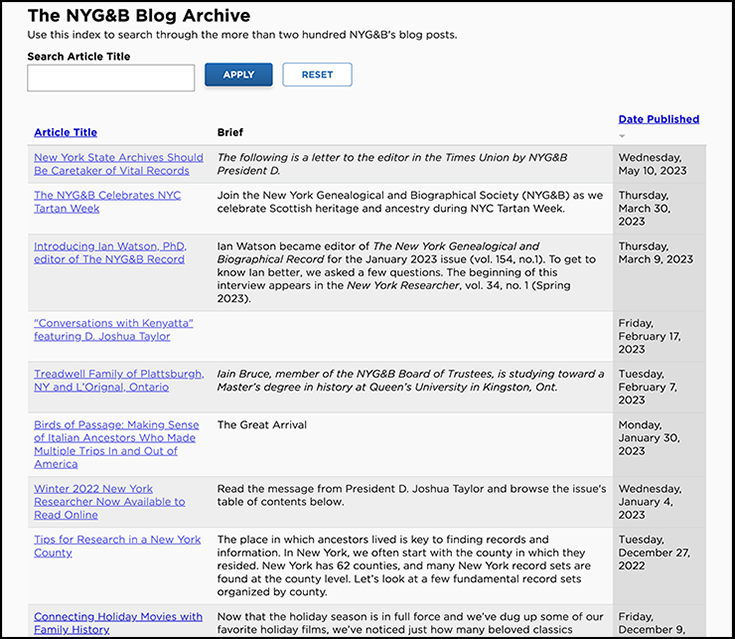The height and width of the screenshot is (639, 735).
Task: Click the NYG&B Blog Archive page heading
Action: click(139, 15)
